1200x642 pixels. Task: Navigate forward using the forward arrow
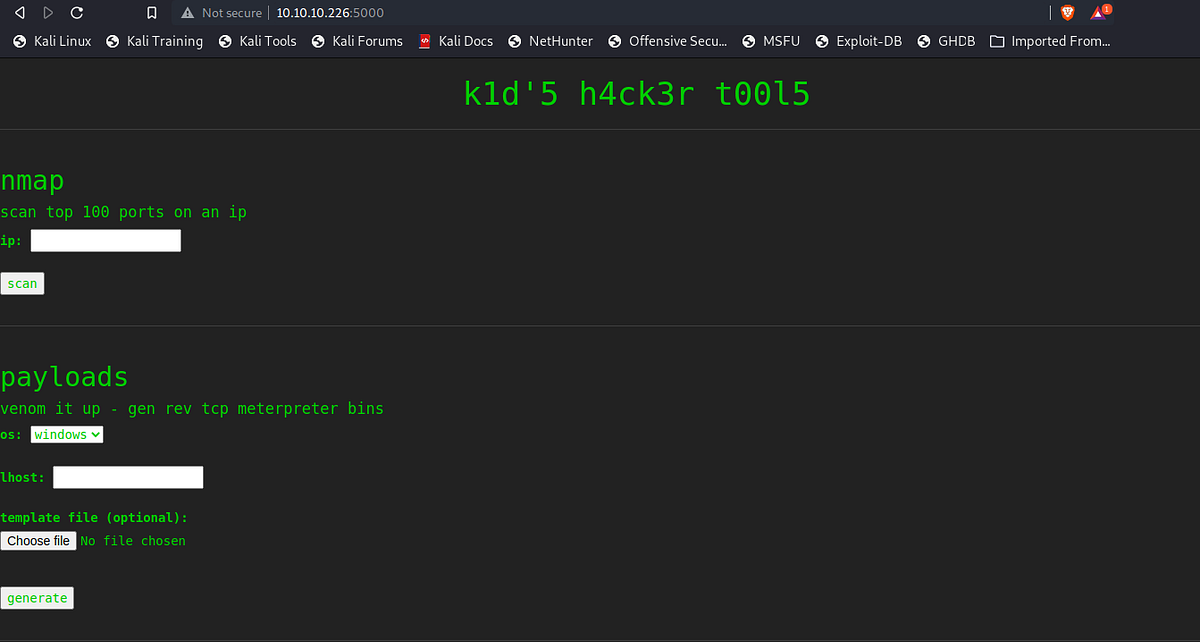click(47, 12)
